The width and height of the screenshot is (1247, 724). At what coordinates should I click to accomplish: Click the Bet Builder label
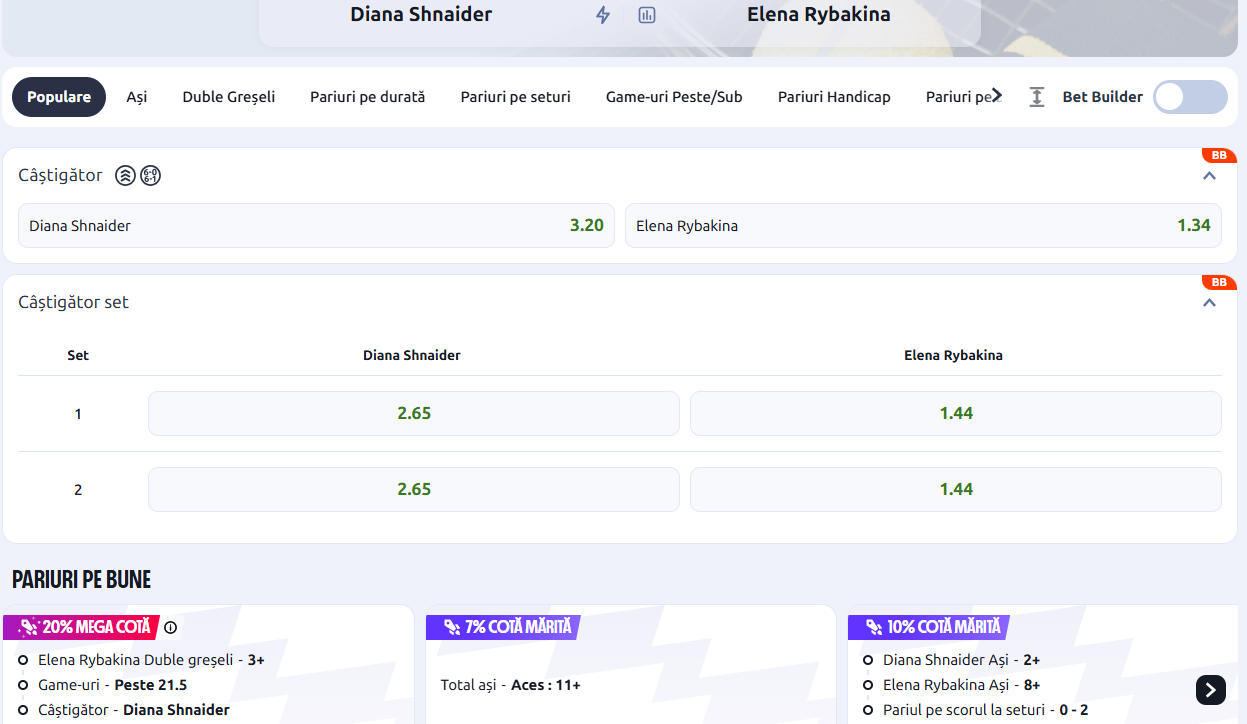[x=1103, y=97]
